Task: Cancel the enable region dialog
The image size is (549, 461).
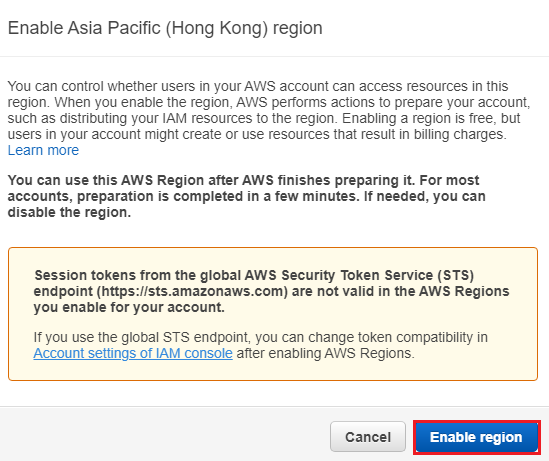Action: point(368,436)
